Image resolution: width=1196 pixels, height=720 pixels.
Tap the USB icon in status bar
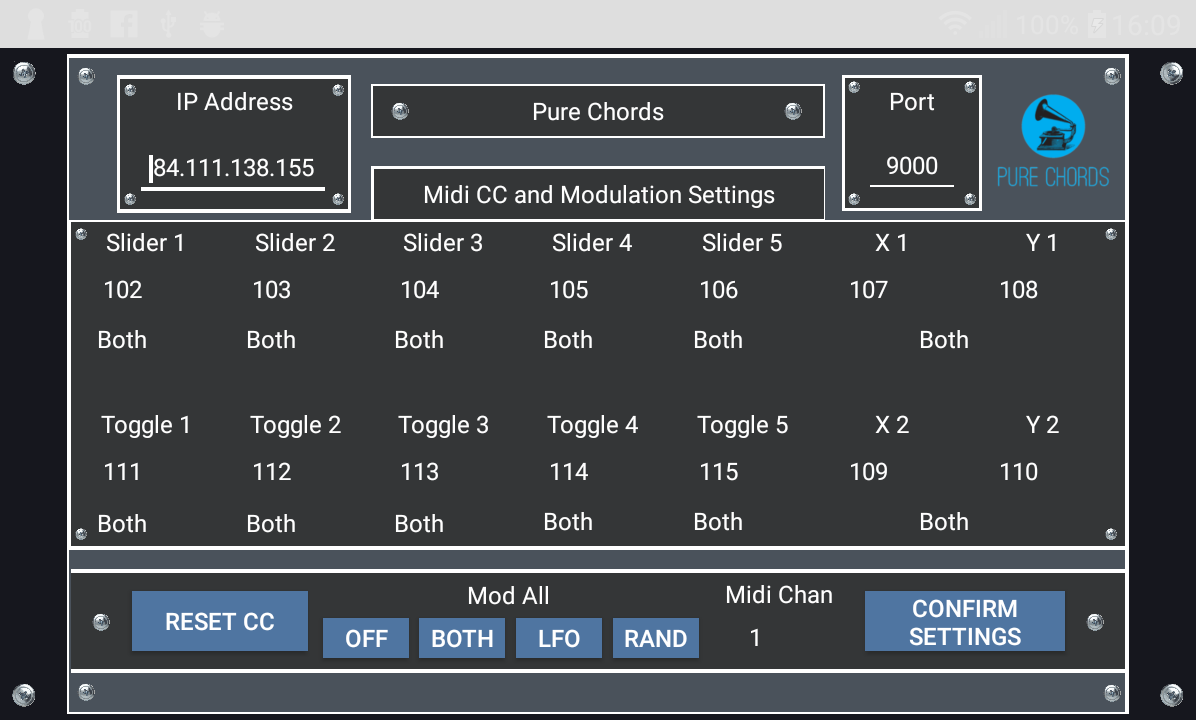(x=168, y=24)
